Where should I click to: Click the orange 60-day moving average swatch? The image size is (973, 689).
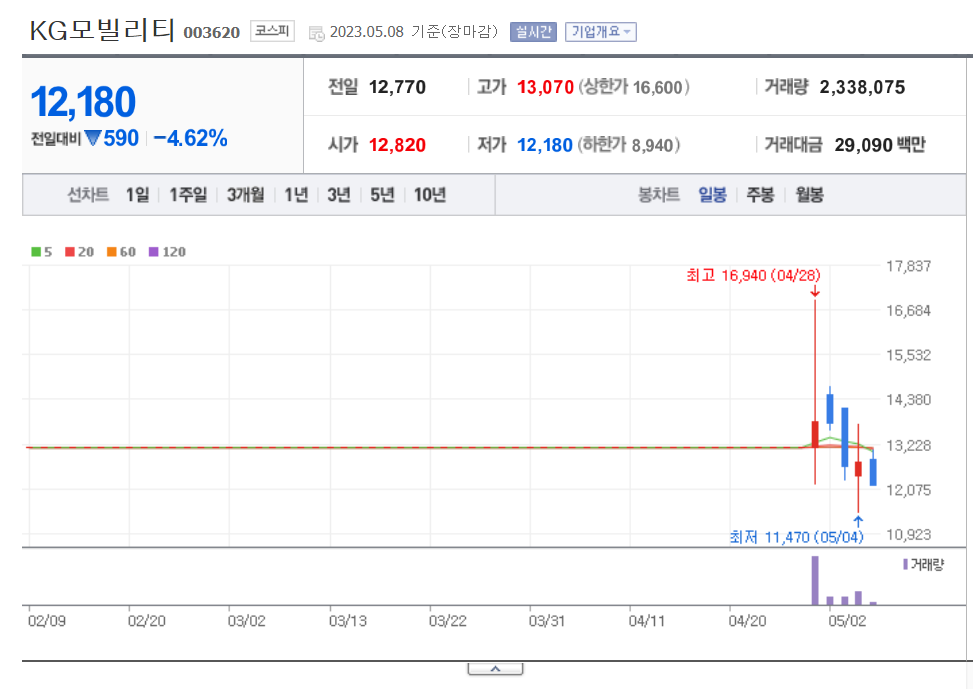coord(112,251)
